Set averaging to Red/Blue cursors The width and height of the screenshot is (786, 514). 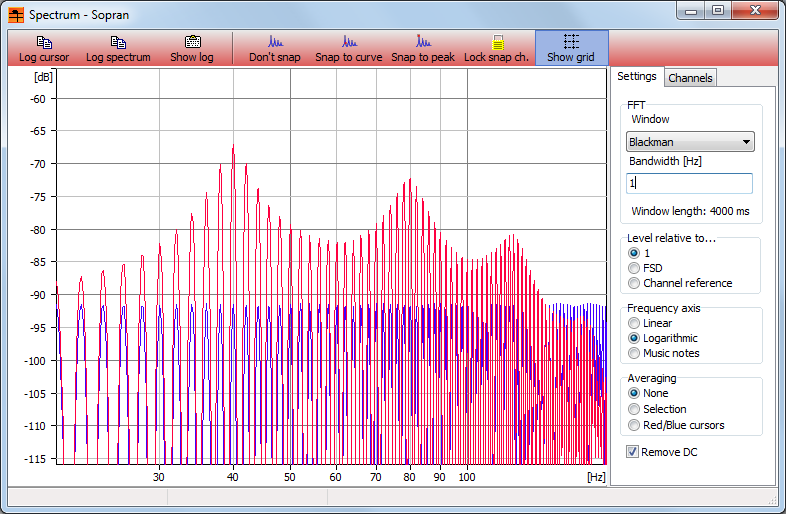pyautogui.click(x=634, y=425)
